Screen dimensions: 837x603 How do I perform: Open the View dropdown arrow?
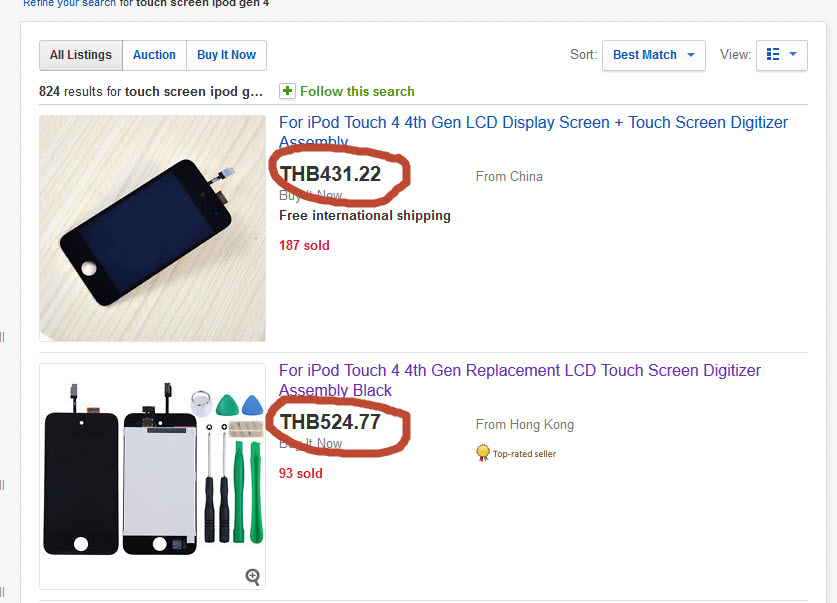(794, 55)
